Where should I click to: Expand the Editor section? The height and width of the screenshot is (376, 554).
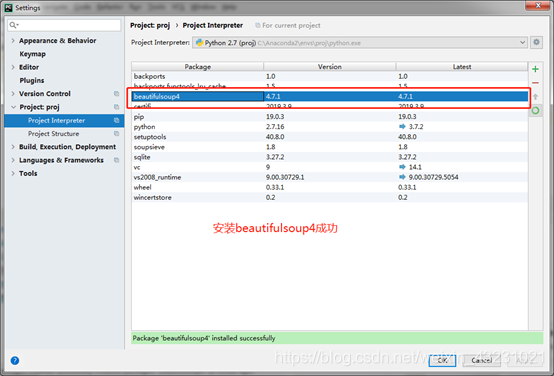[x=13, y=67]
